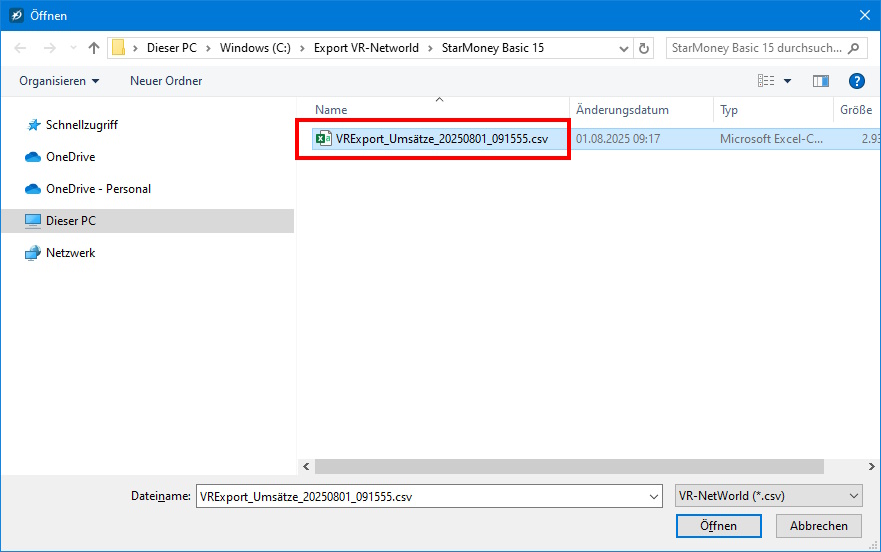Open Export VR-Networld breadcrumb
Viewport: 881px width, 552px height.
pos(366,48)
